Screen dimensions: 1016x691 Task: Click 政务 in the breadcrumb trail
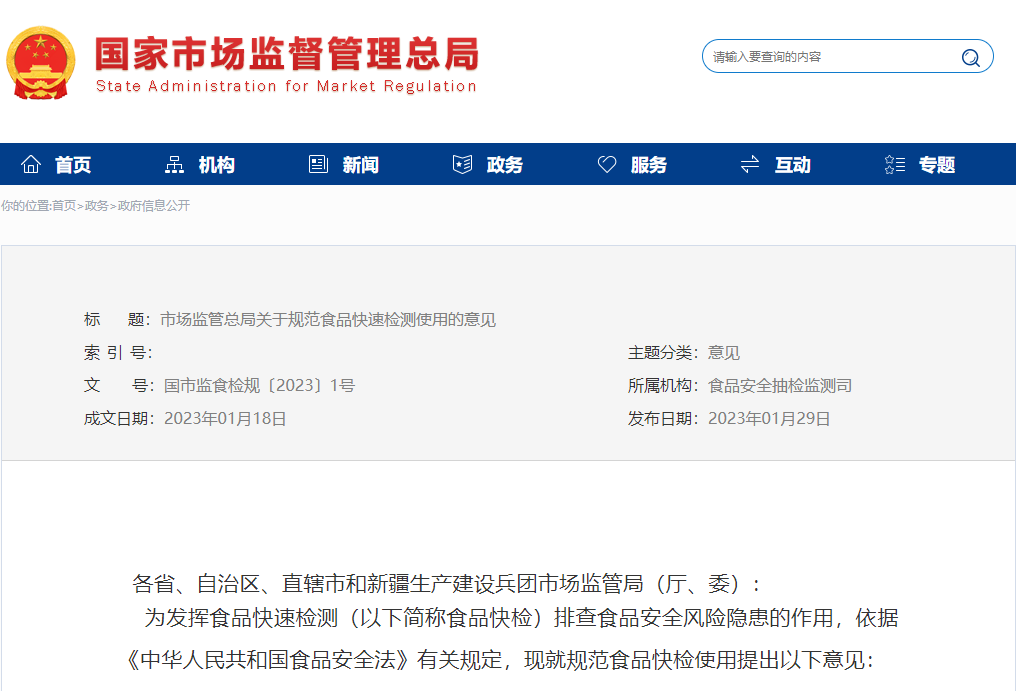(96, 206)
